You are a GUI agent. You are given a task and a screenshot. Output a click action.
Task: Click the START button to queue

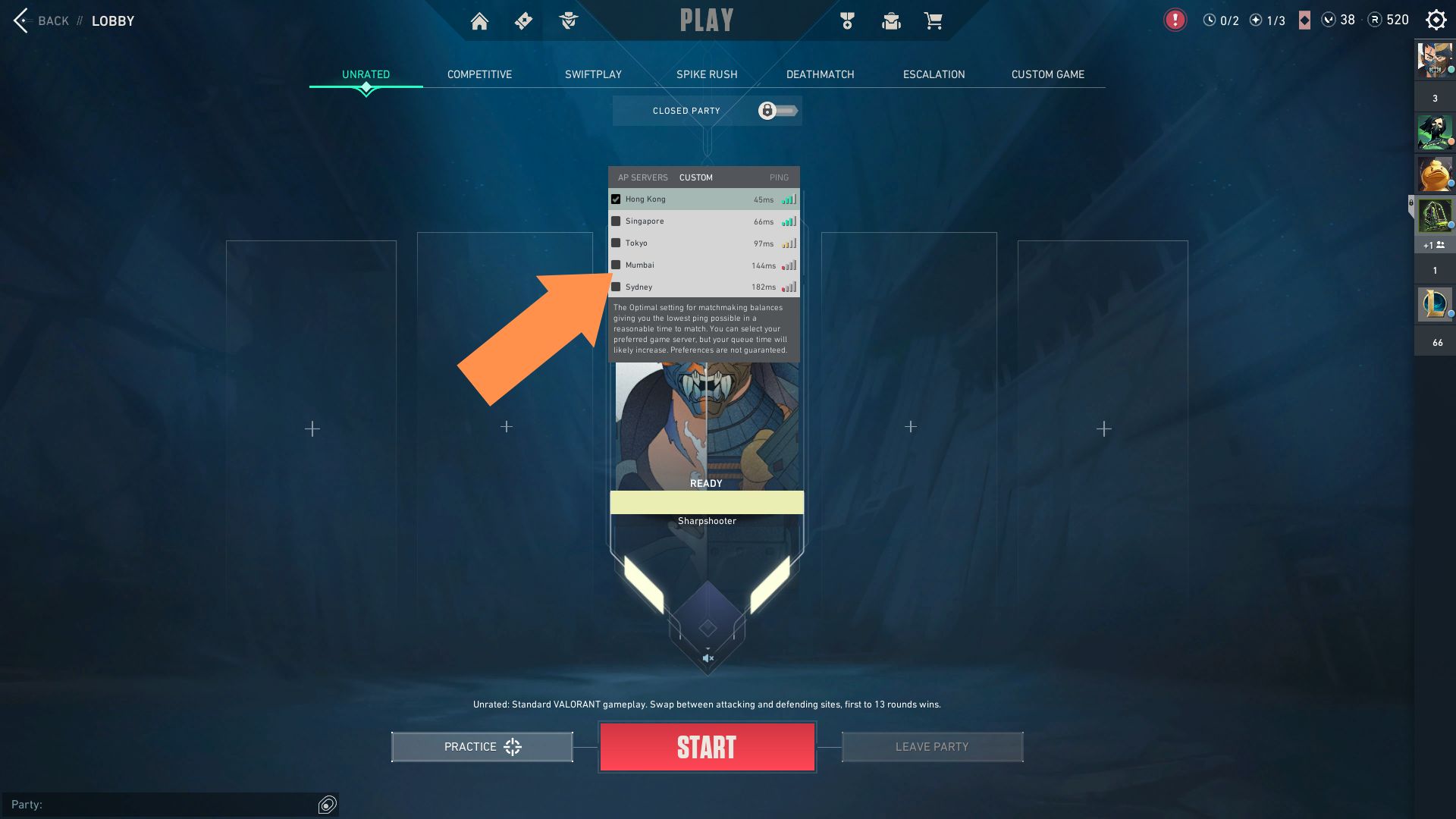coord(707,746)
